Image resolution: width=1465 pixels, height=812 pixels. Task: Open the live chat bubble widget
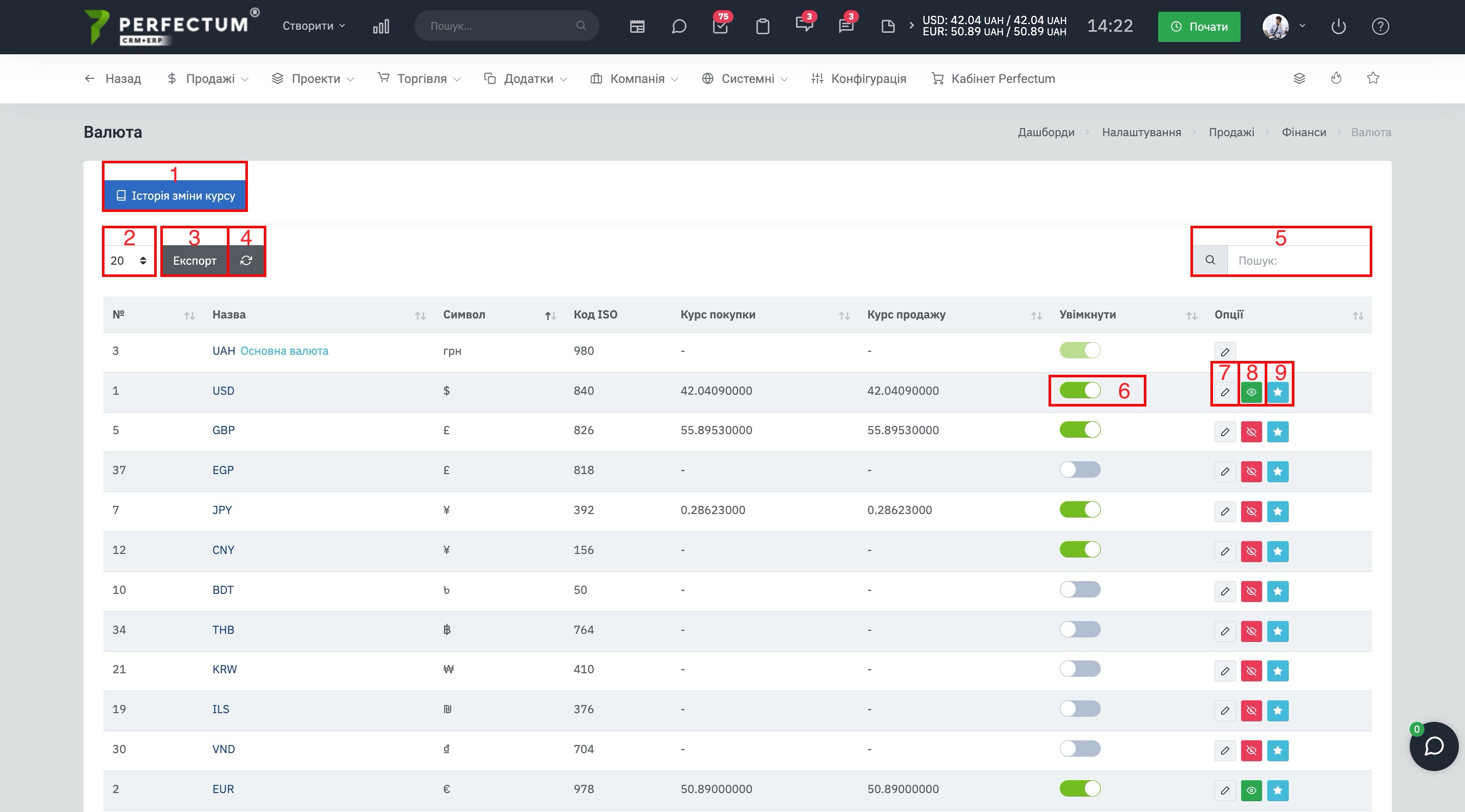[1434, 746]
